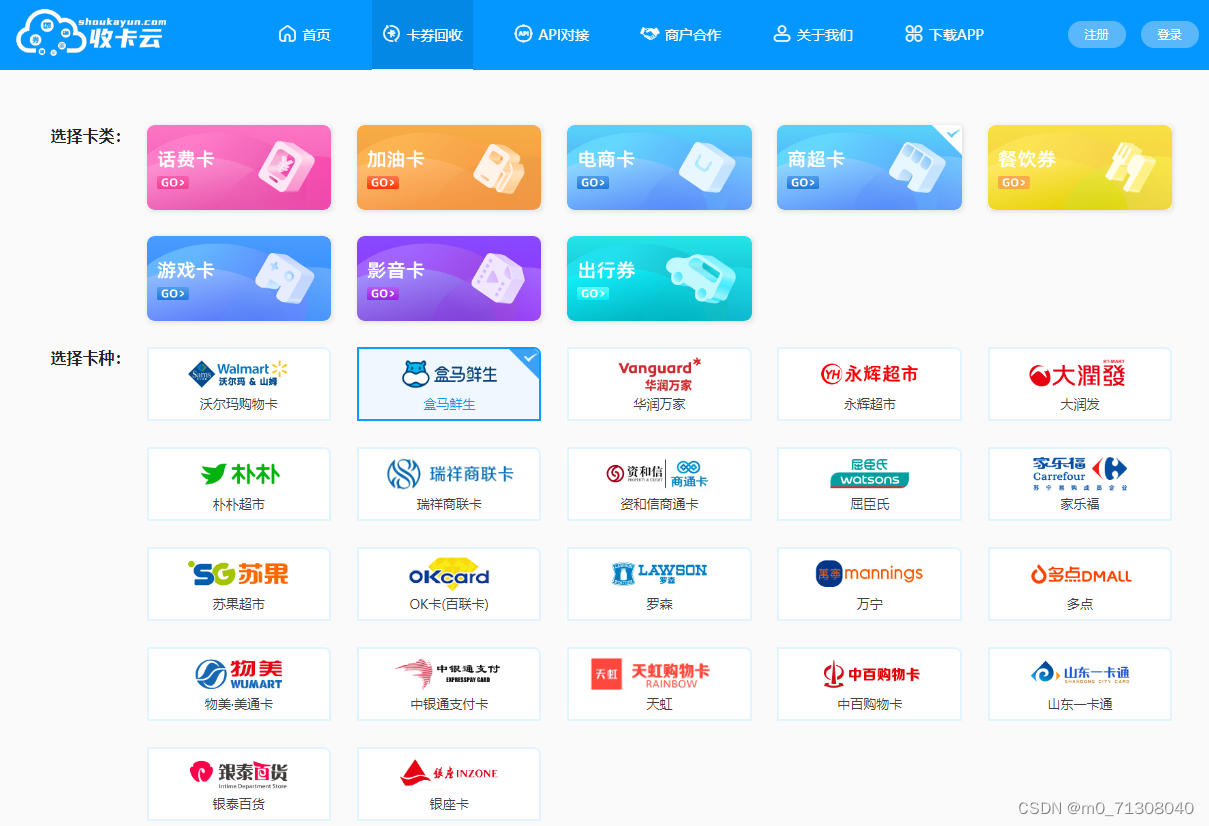
Task: Select 物美·美通卡 Wumart card
Action: point(239,684)
